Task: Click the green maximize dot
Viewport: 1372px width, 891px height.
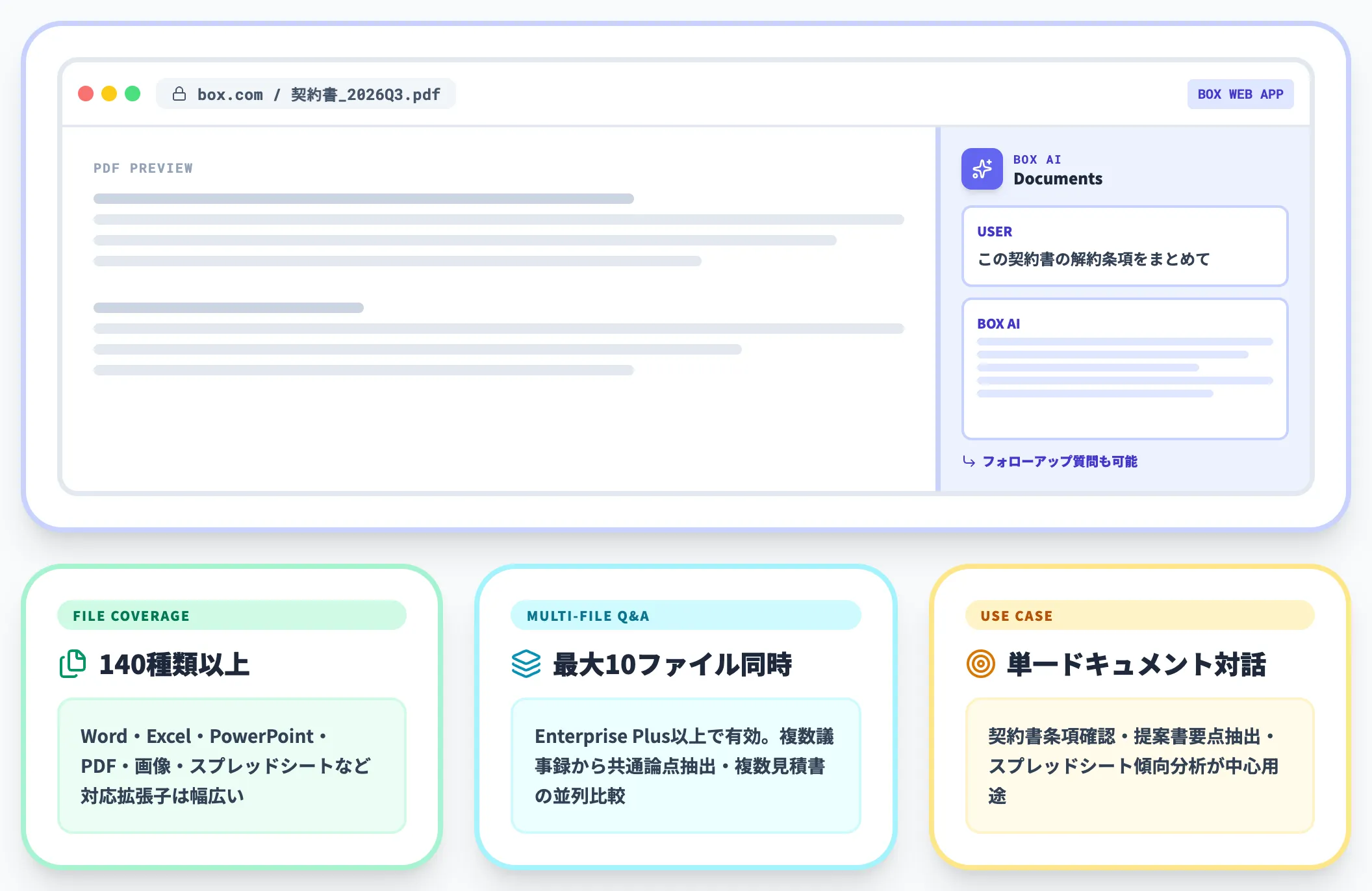Action: [133, 94]
